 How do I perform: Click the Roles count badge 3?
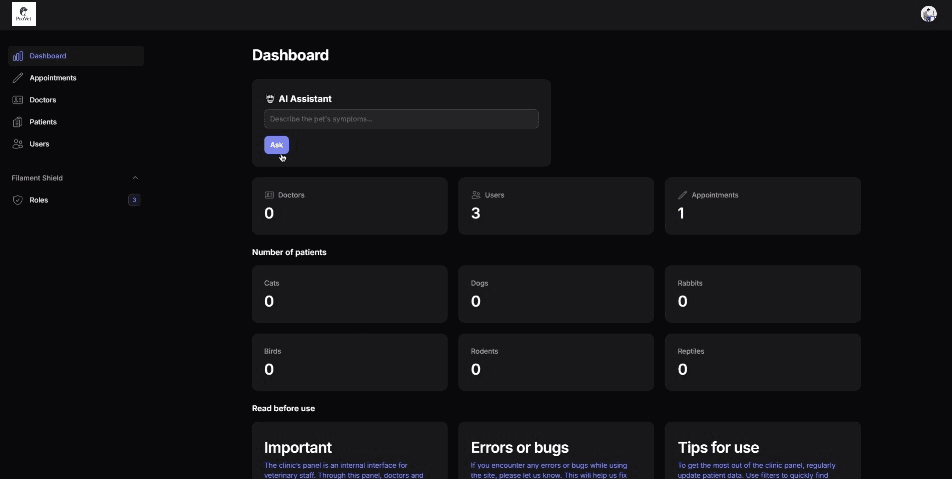[134, 200]
